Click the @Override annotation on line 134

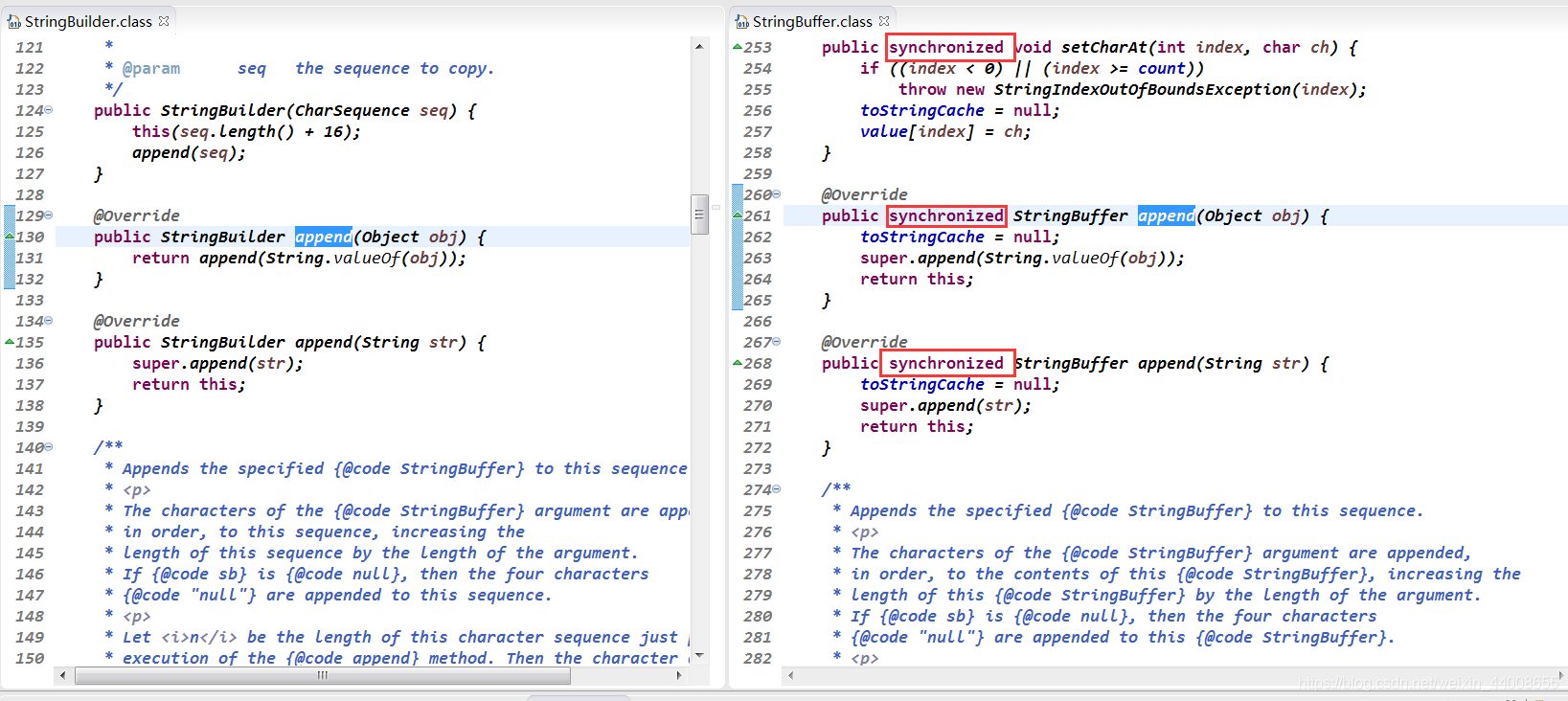click(137, 321)
